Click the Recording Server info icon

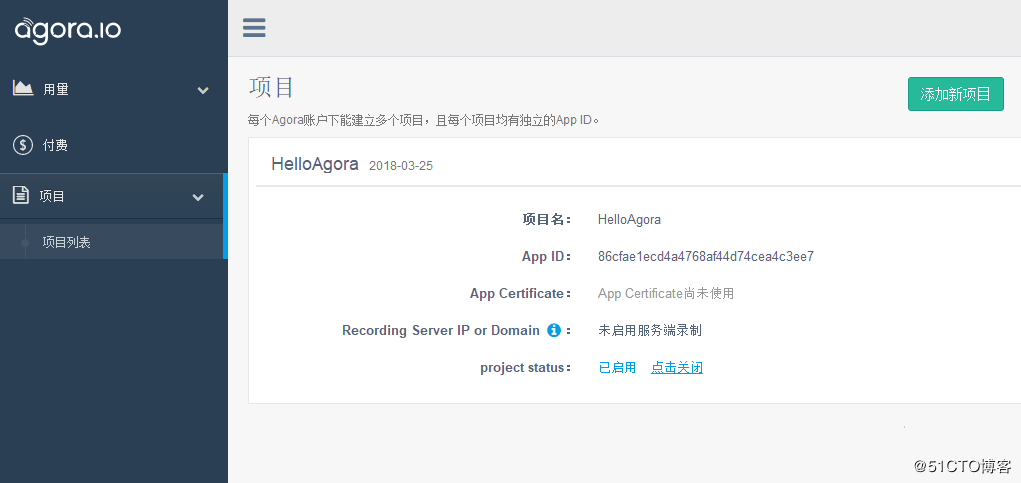click(x=553, y=330)
